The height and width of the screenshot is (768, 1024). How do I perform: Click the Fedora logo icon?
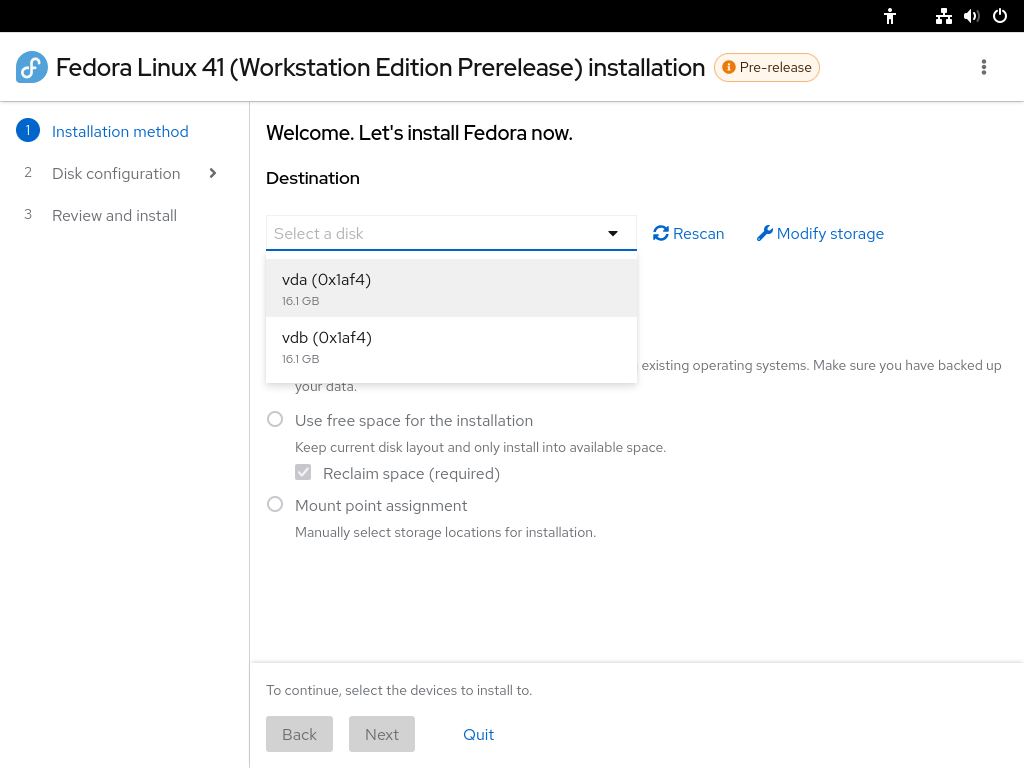pos(31,67)
